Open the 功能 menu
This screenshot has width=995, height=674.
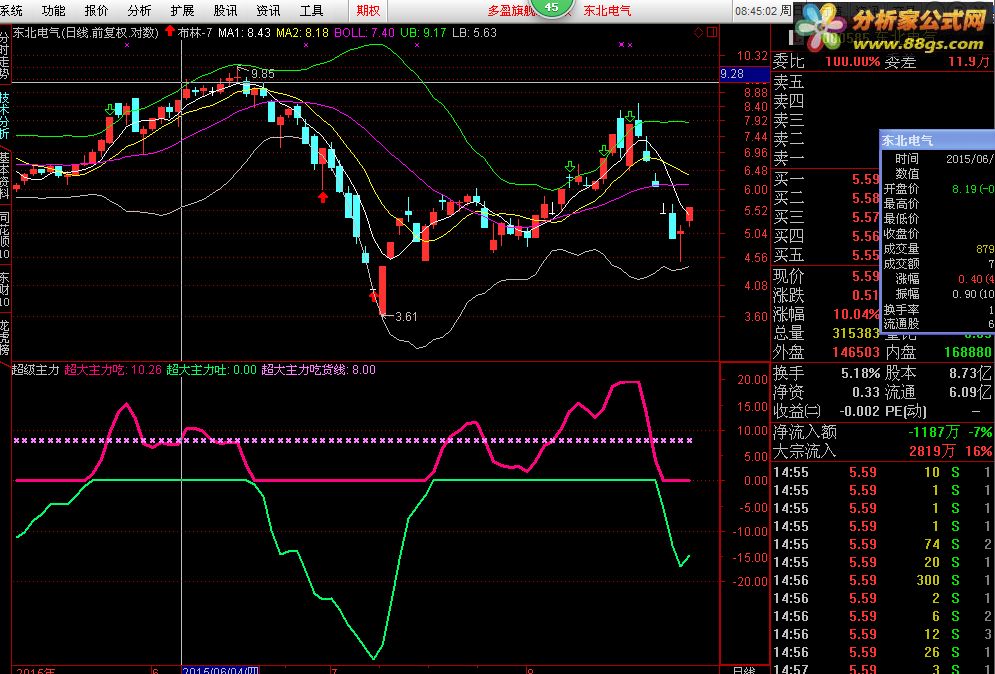point(53,10)
